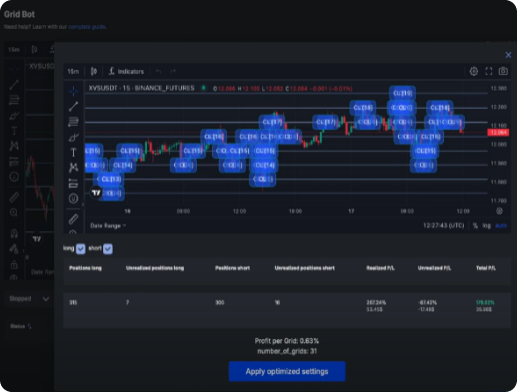Open the Indicators menu

coord(126,71)
